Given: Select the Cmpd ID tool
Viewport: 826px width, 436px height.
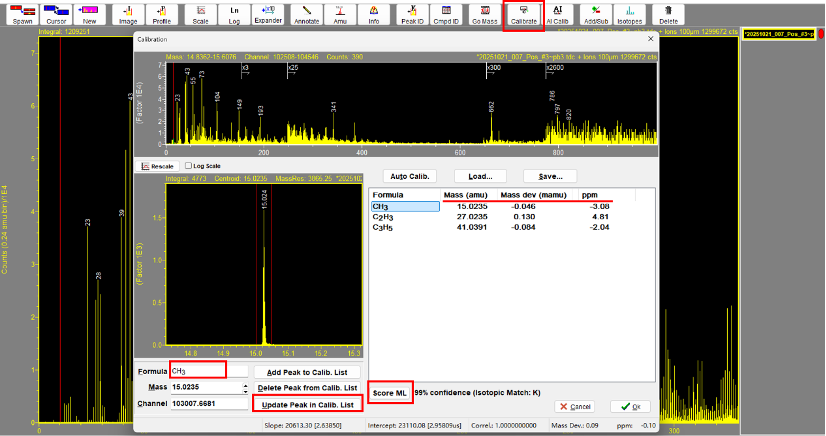Looking at the screenshot, I should (x=445, y=14).
